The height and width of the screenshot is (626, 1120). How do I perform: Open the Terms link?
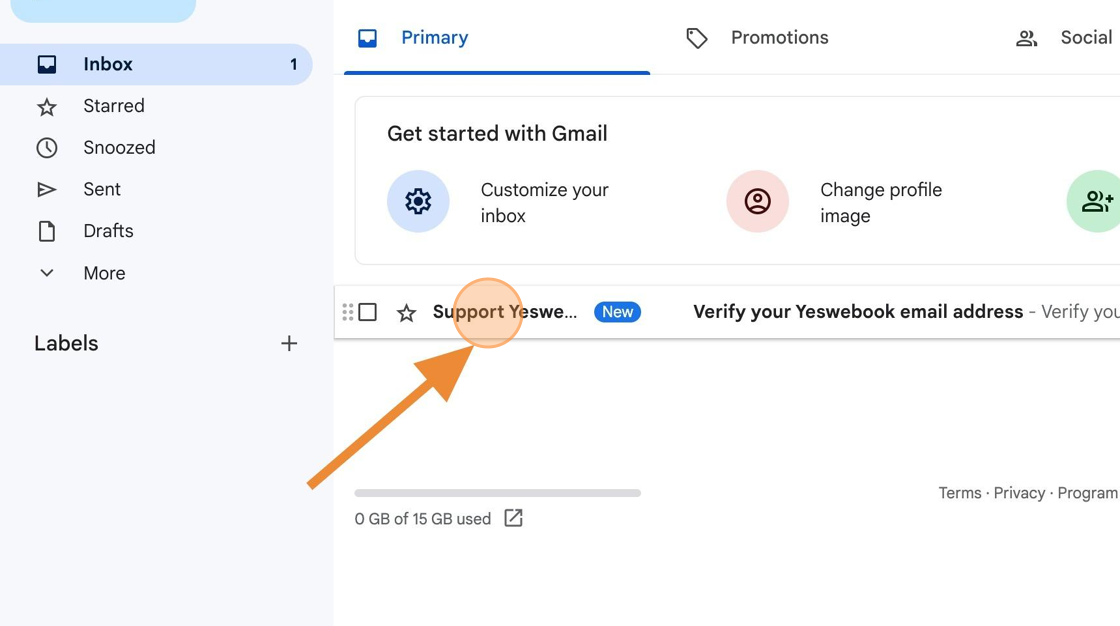pos(960,493)
